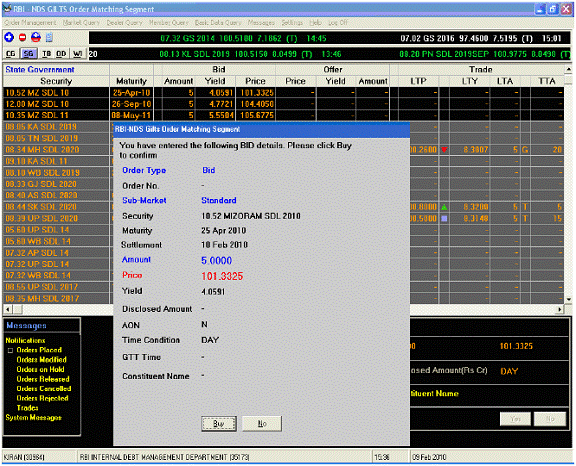The height and width of the screenshot is (466, 576).
Task: Select the SG market toggle button
Action: [28, 54]
